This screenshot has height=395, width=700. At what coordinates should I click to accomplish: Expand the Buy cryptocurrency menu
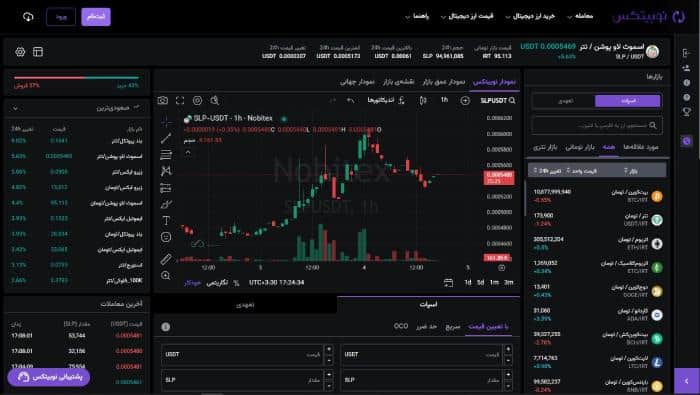click(x=530, y=17)
